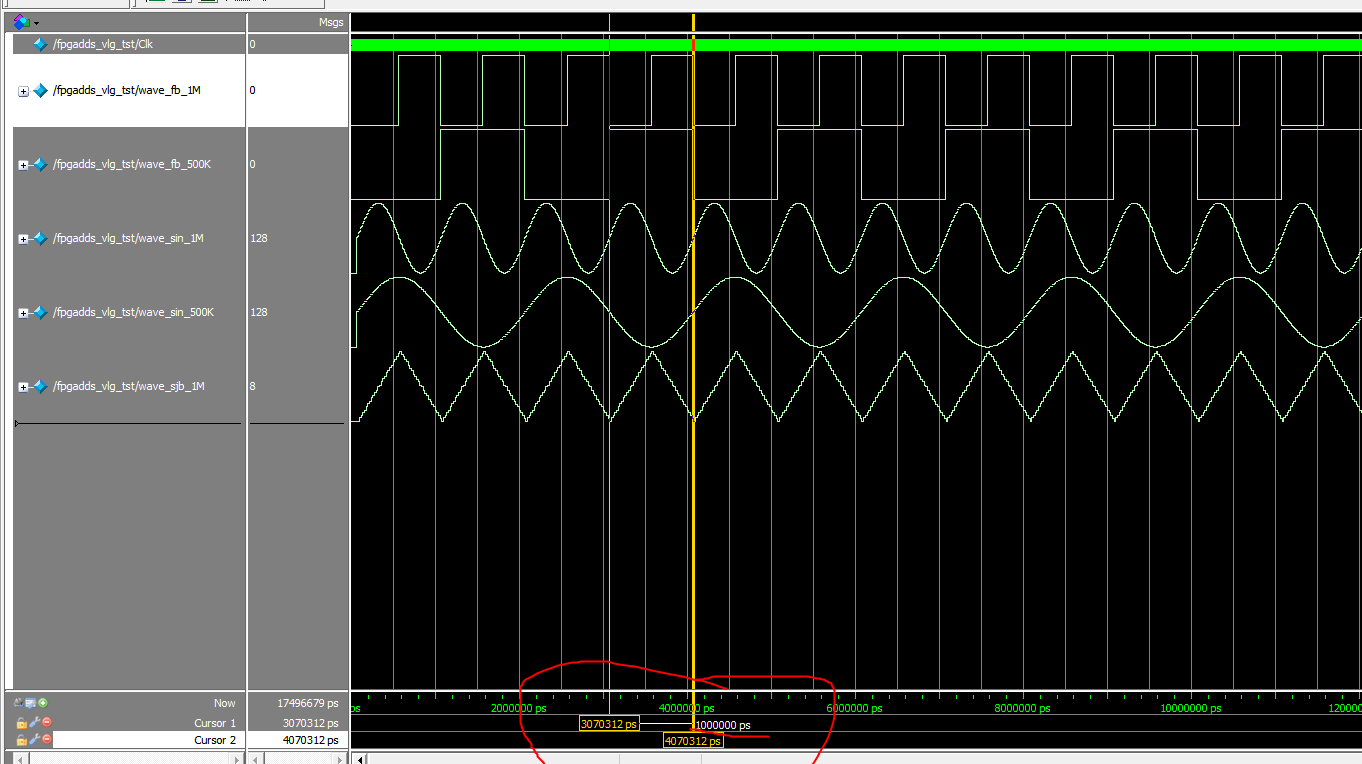Viewport: 1362px width, 764px height.
Task: Click the blue diamond icon of Clk signal
Action: coord(40,44)
